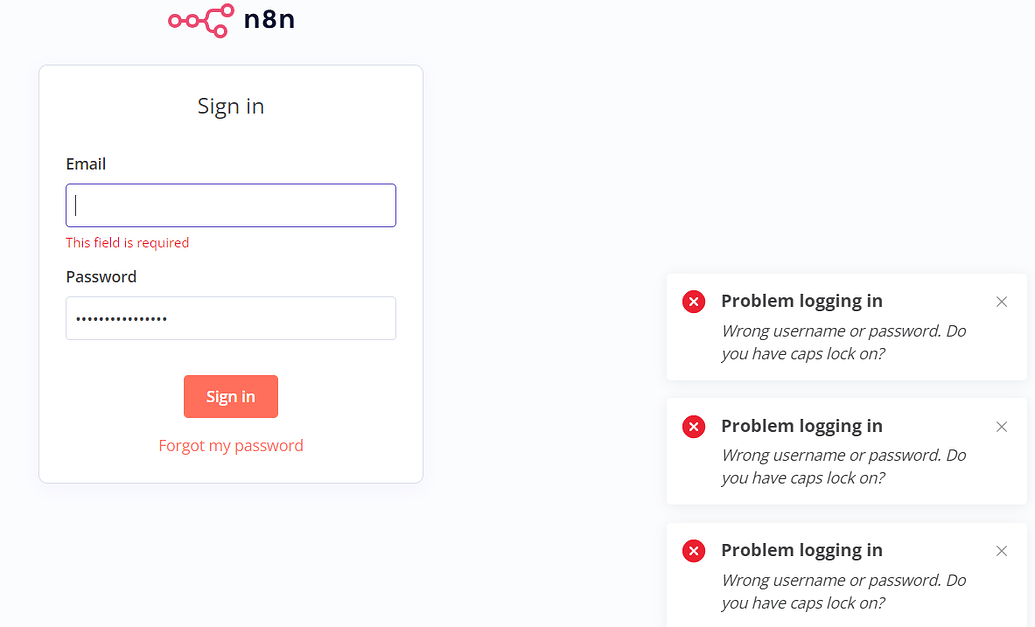The width and height of the screenshot is (1035, 627).
Task: Click the masked password dots
Action: click(x=120, y=317)
